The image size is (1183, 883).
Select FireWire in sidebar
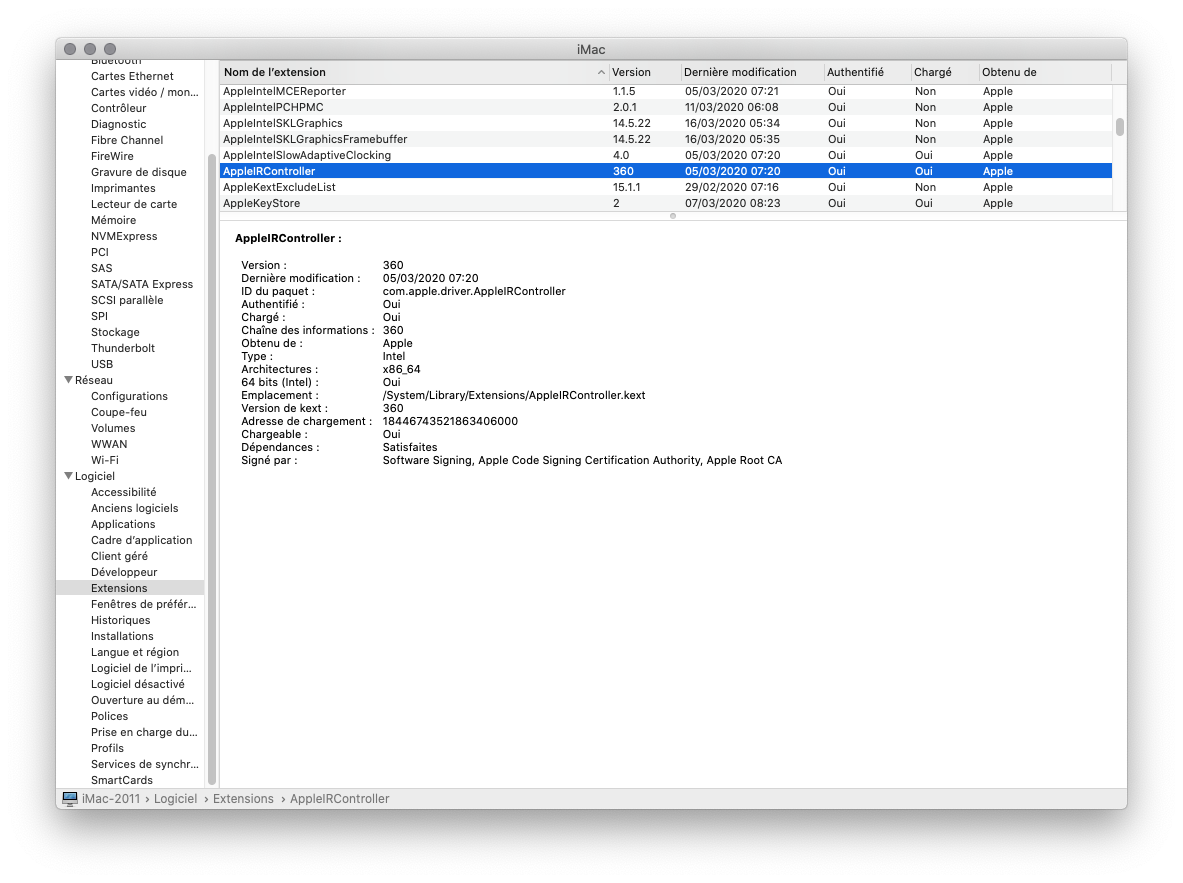[x=112, y=156]
